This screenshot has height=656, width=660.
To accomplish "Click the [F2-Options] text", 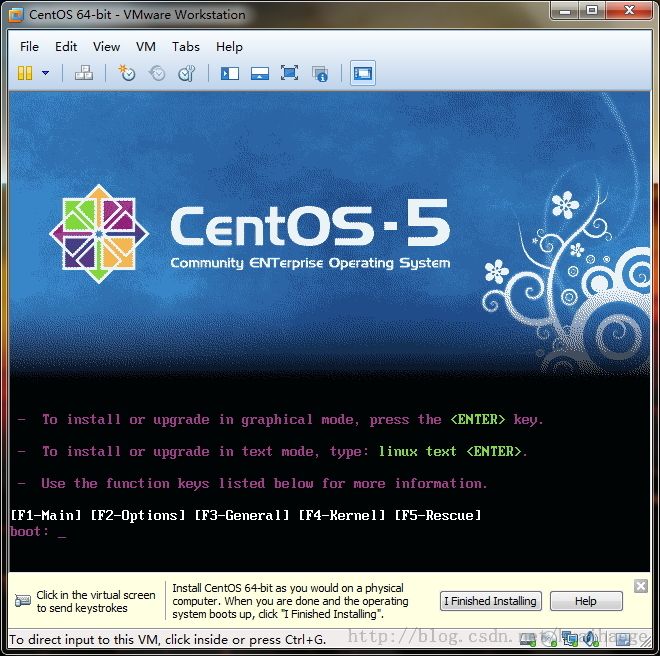I will click(138, 515).
